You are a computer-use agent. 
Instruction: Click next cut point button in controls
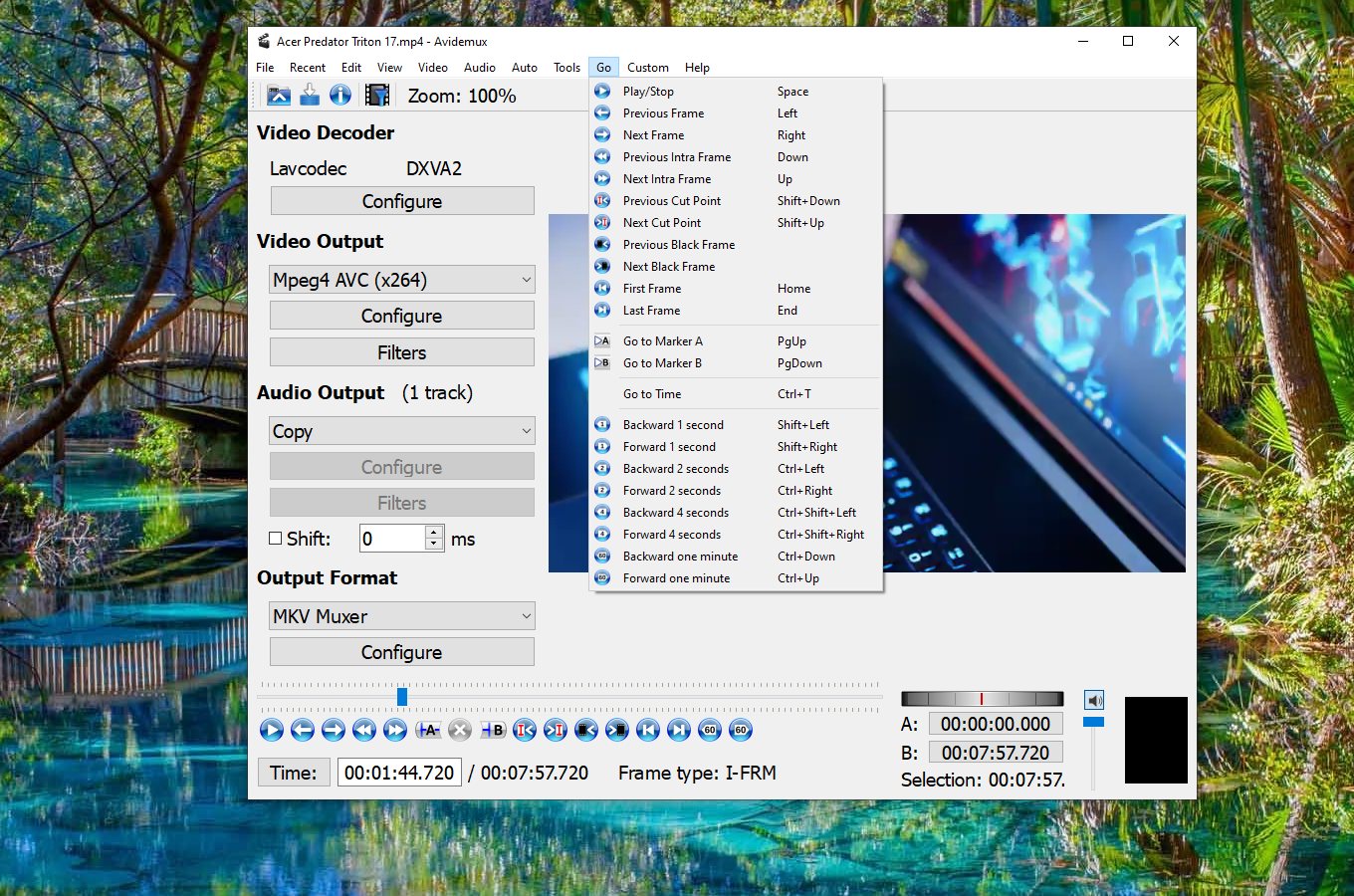(556, 730)
